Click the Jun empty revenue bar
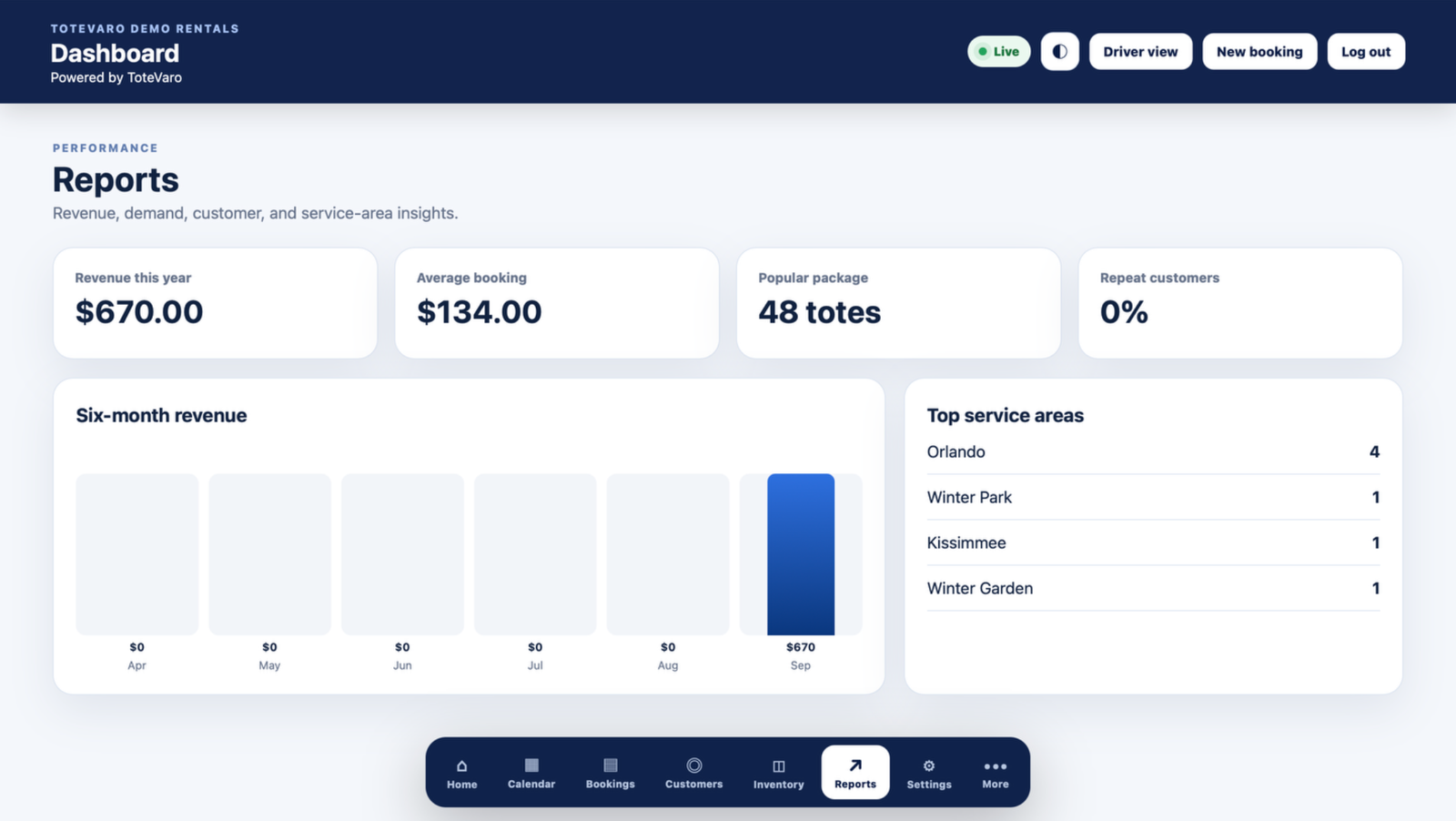 click(402, 554)
